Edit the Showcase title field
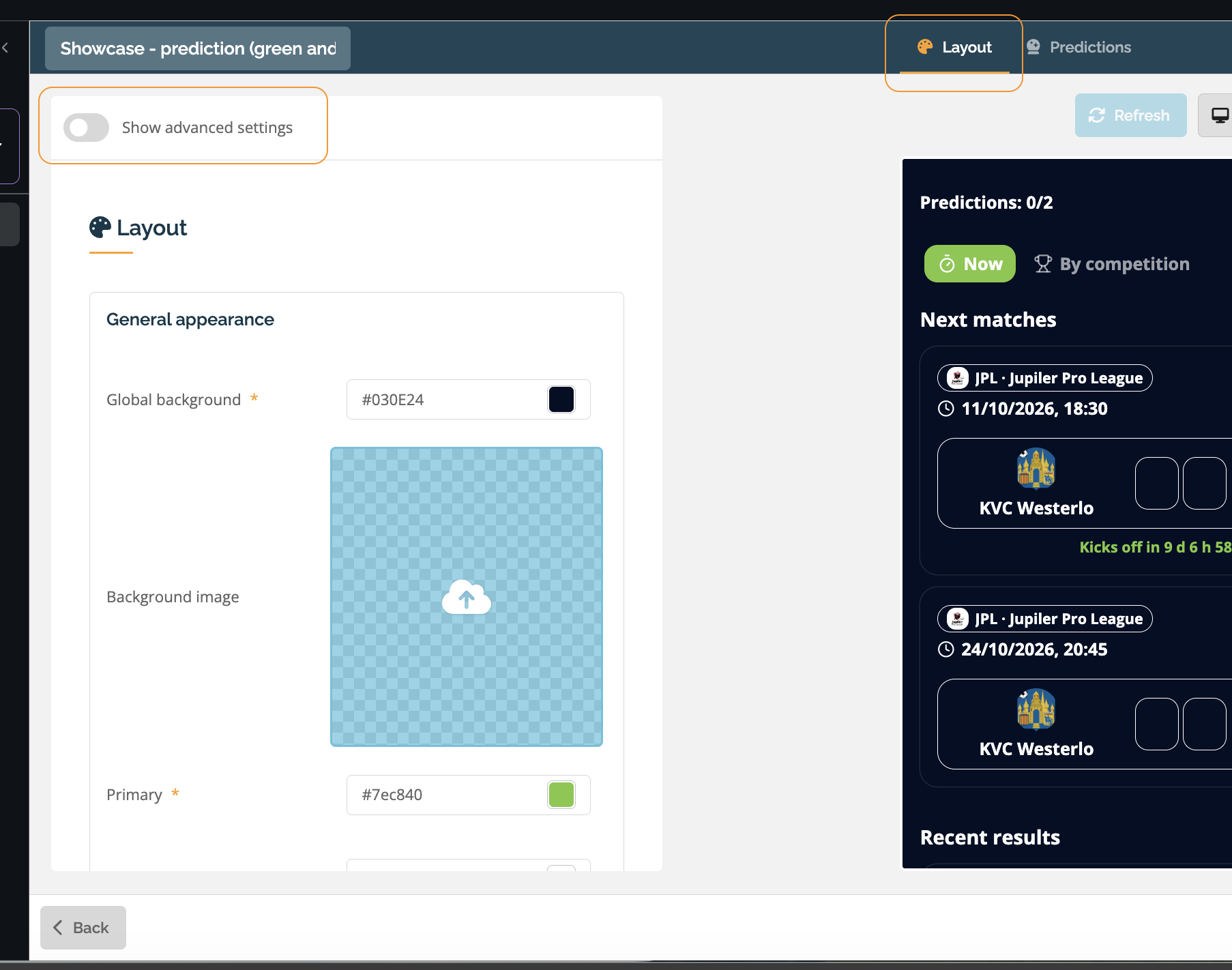This screenshot has width=1232, height=970. 198,48
